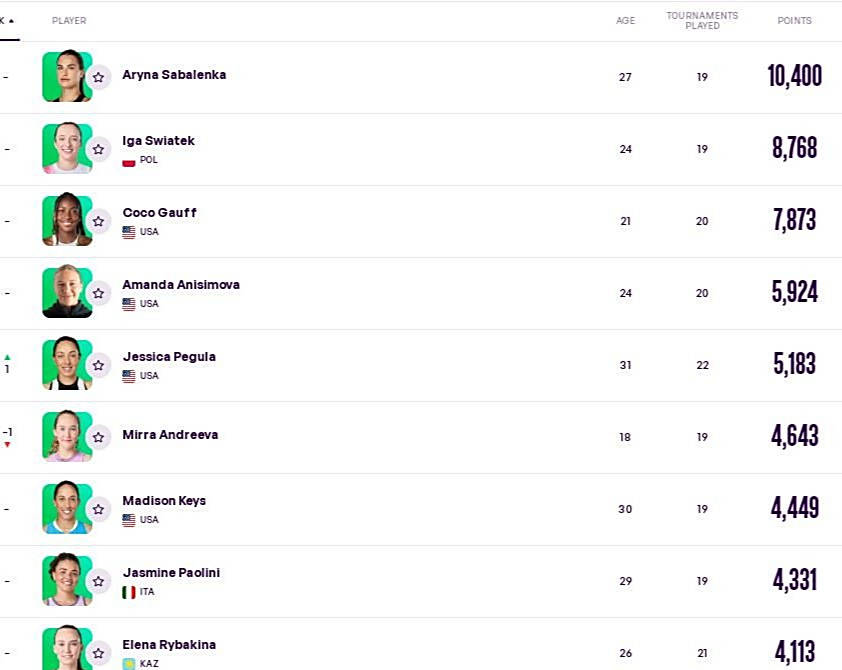The height and width of the screenshot is (670, 842).
Task: Open Iga Swiatek's profile link
Action: [158, 141]
